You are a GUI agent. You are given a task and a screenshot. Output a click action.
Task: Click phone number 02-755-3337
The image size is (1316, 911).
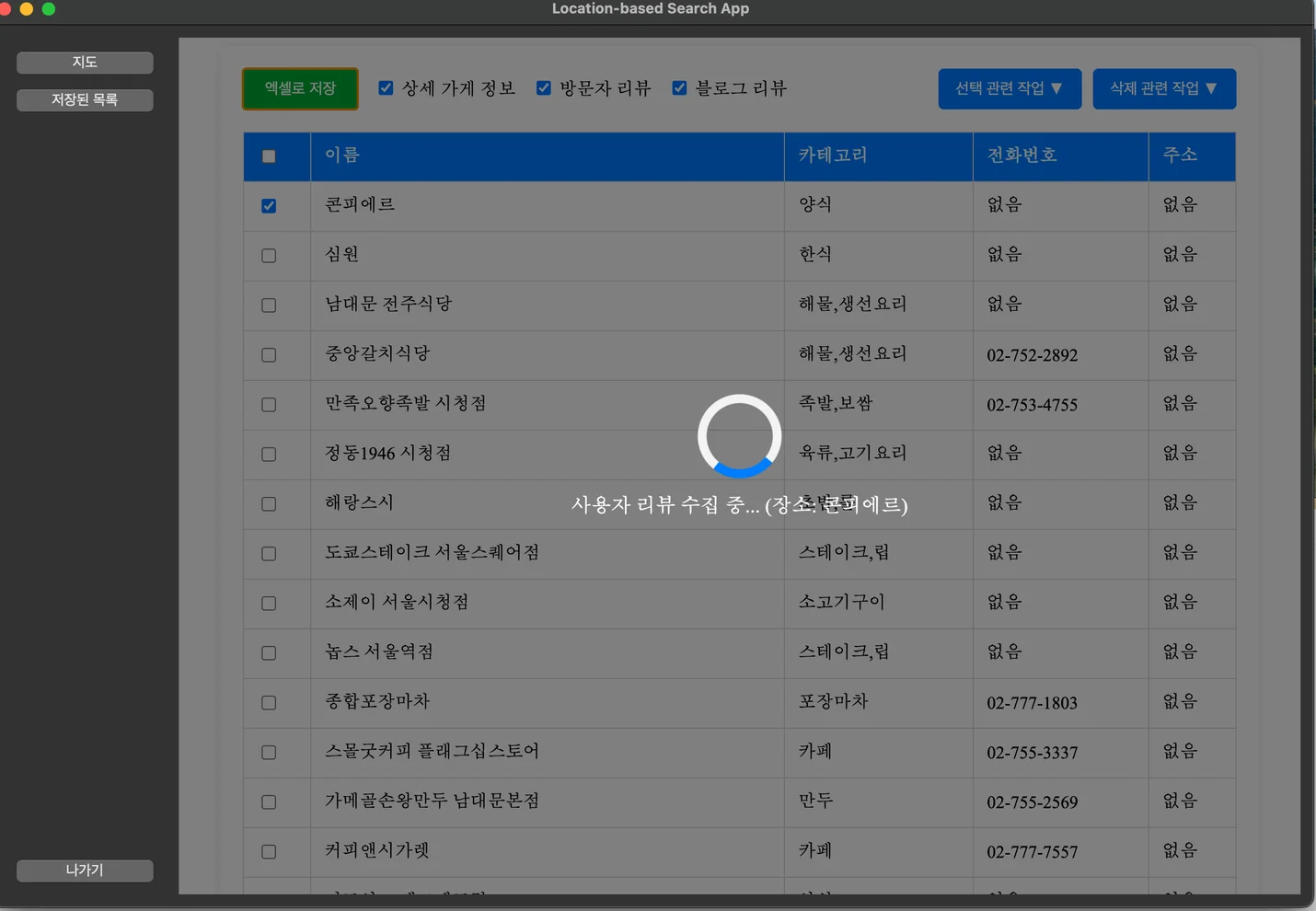pos(1032,753)
